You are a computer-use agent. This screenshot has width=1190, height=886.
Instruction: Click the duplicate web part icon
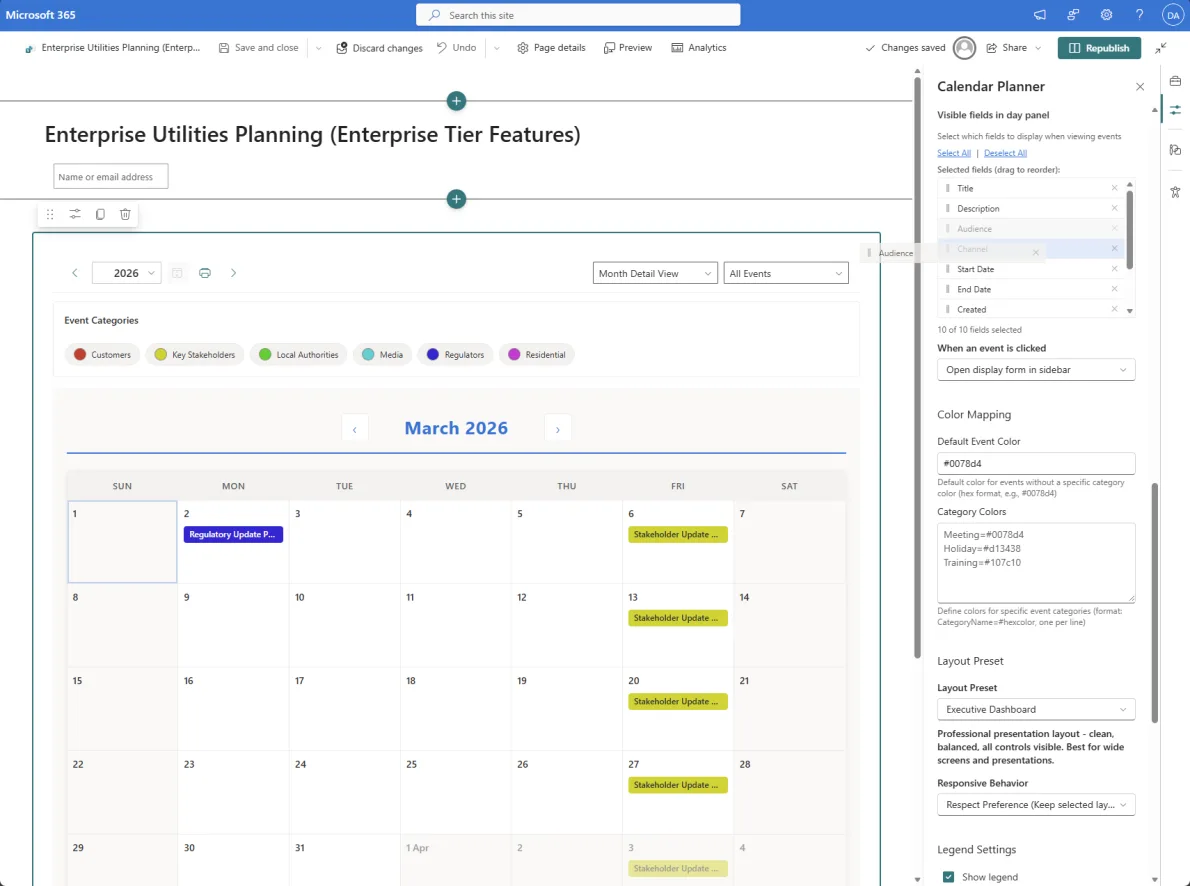(x=100, y=214)
